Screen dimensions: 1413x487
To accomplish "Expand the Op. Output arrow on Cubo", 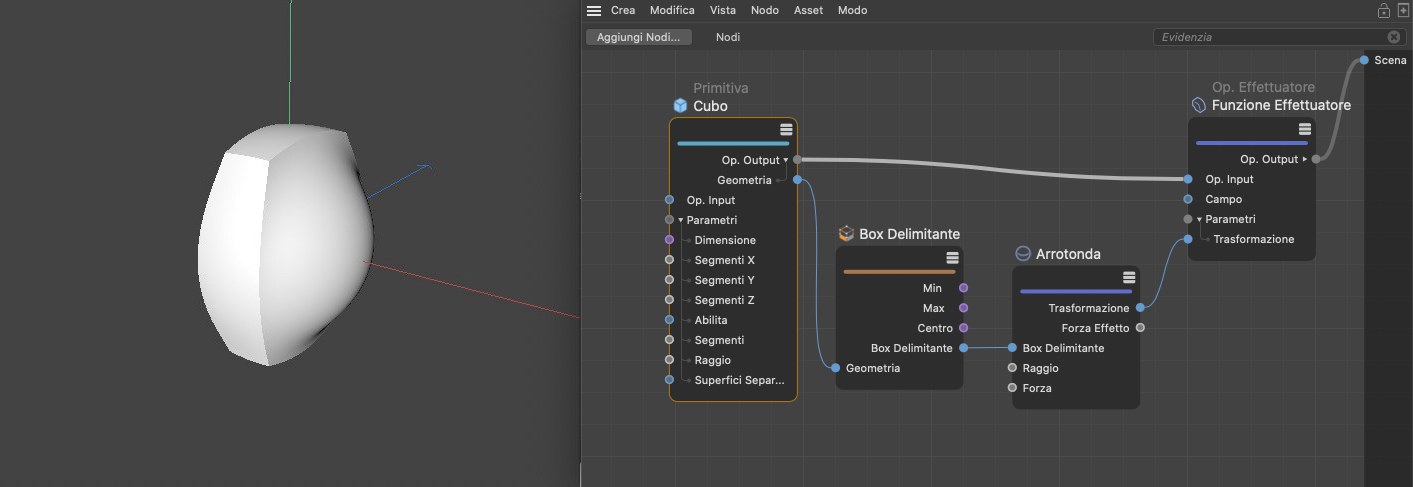I will tap(786, 160).
